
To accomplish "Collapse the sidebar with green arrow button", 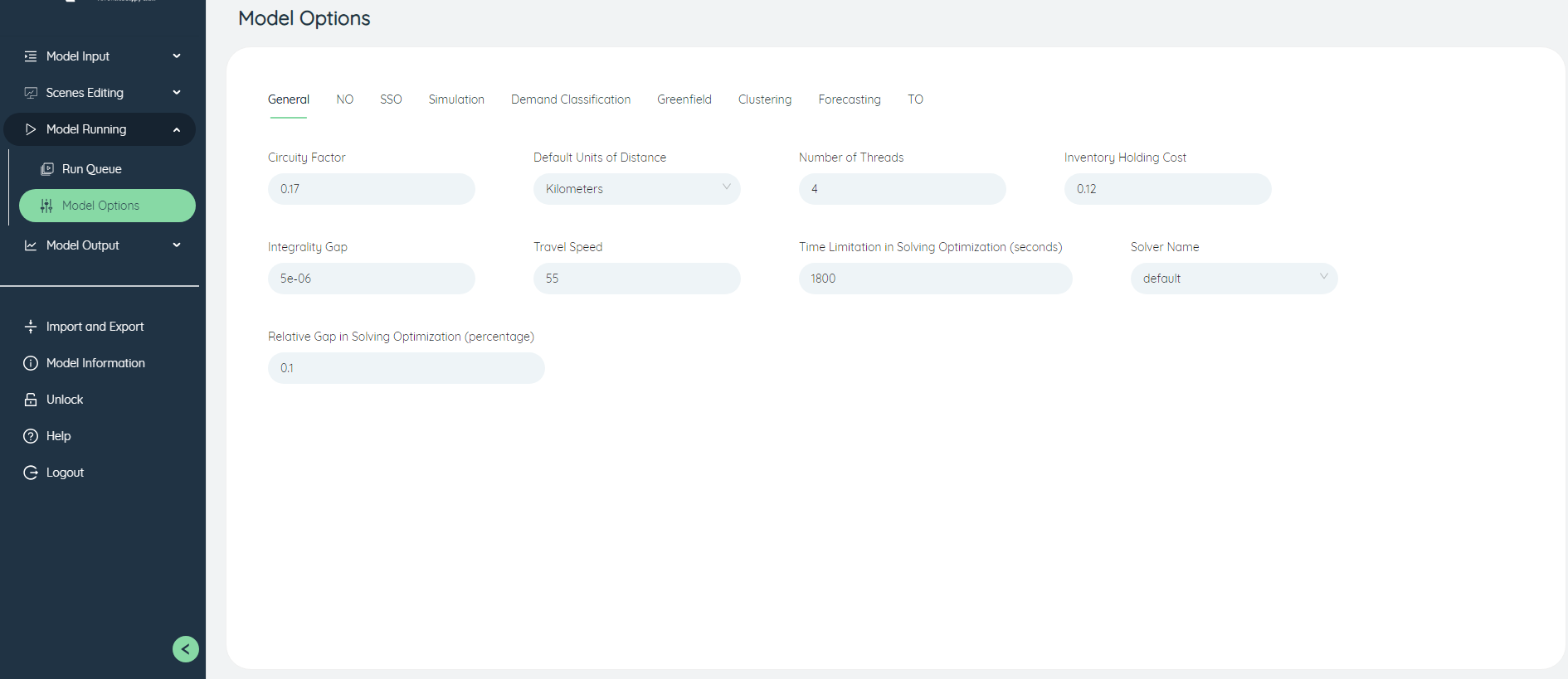I will click(186, 649).
